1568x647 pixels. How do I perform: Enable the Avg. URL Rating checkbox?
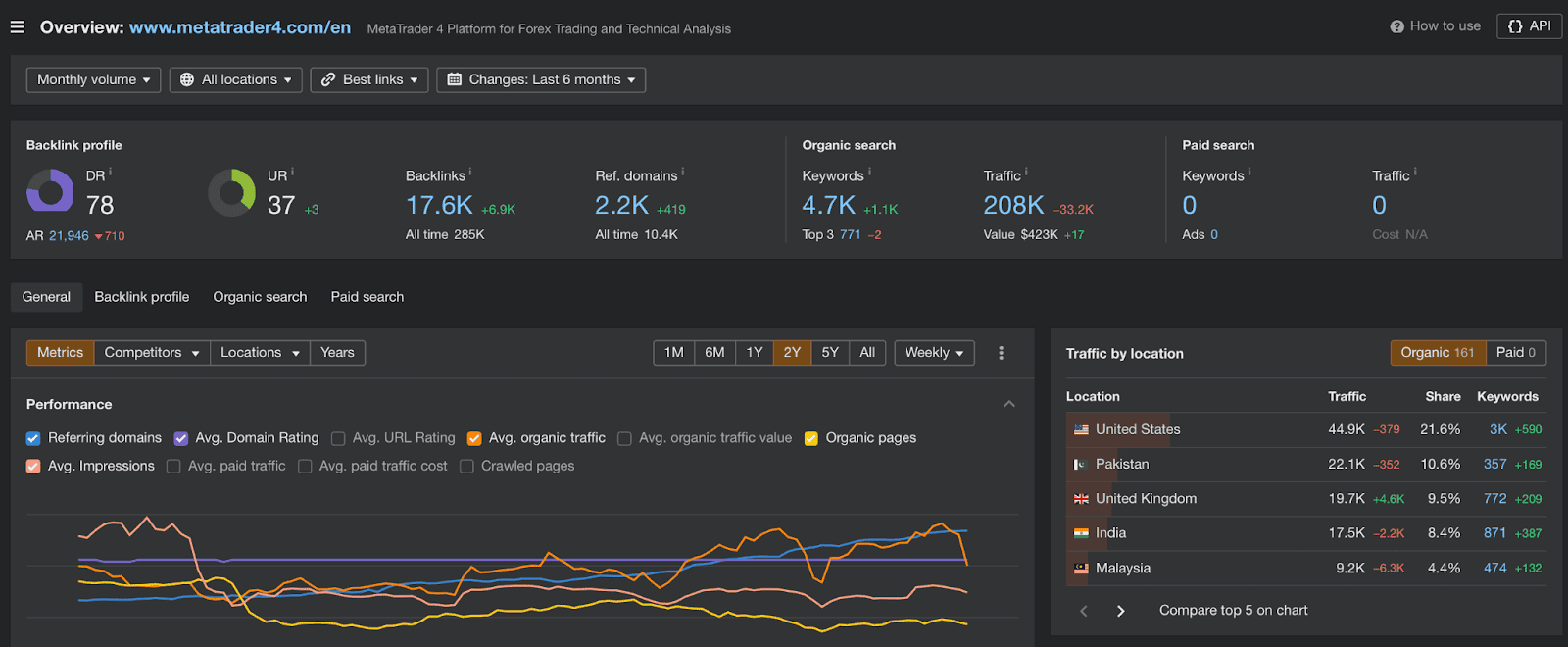click(x=338, y=438)
